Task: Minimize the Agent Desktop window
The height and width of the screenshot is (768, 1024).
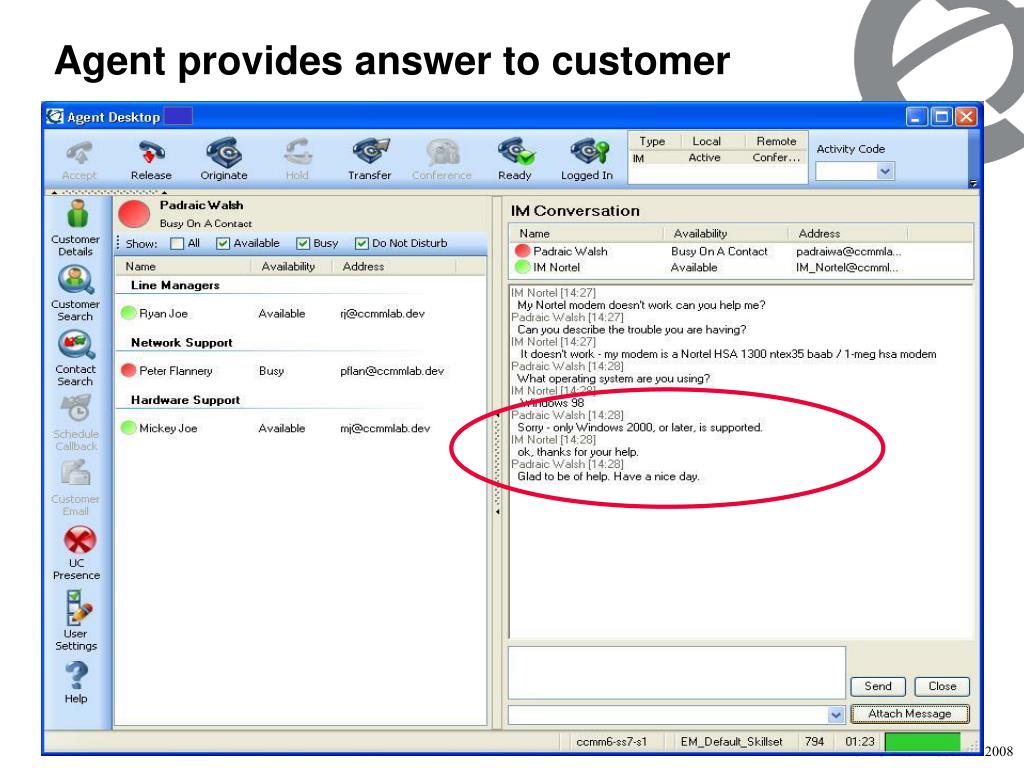Action: point(916,117)
